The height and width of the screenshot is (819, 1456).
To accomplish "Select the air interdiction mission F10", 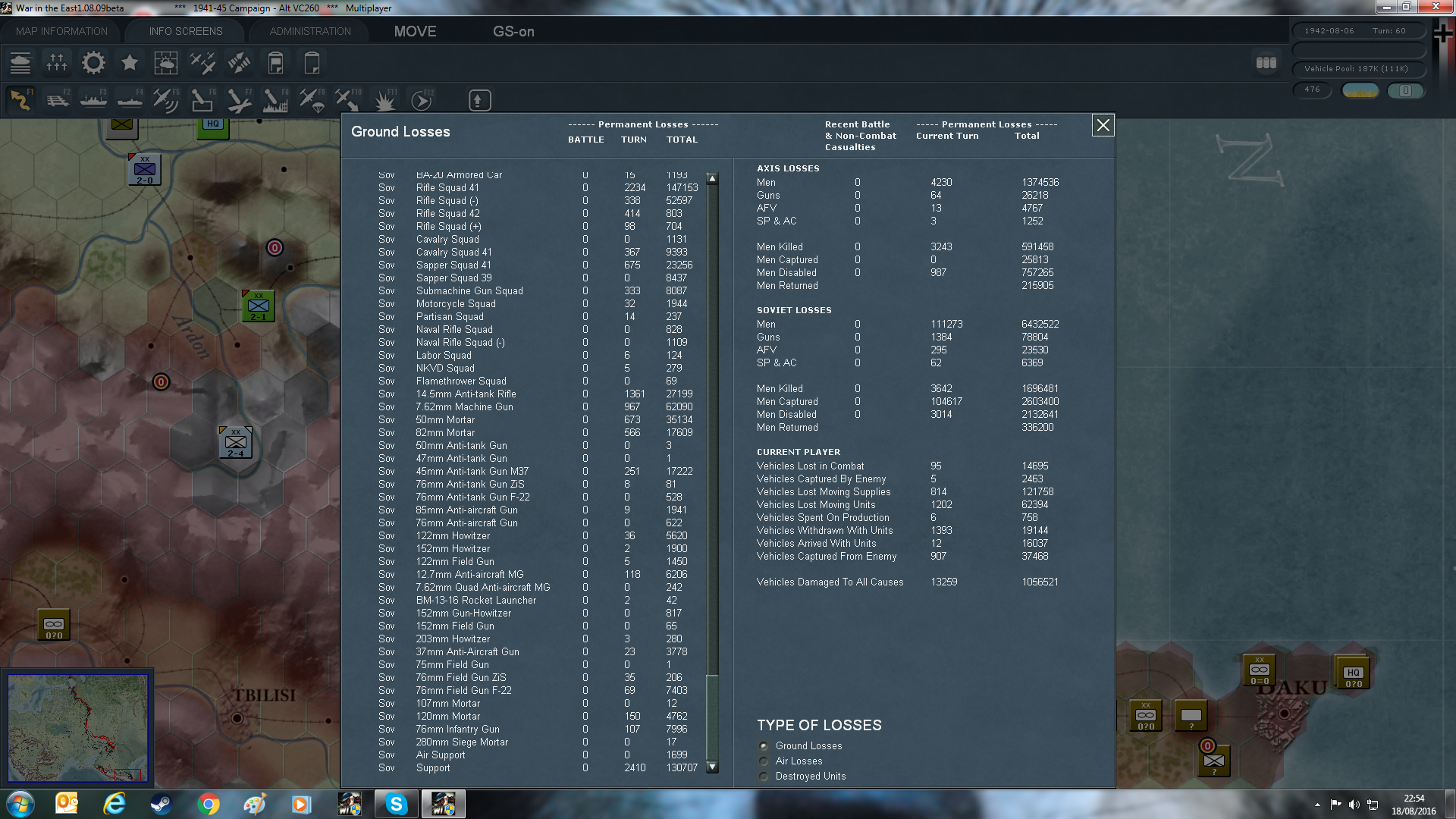I will pyautogui.click(x=347, y=100).
